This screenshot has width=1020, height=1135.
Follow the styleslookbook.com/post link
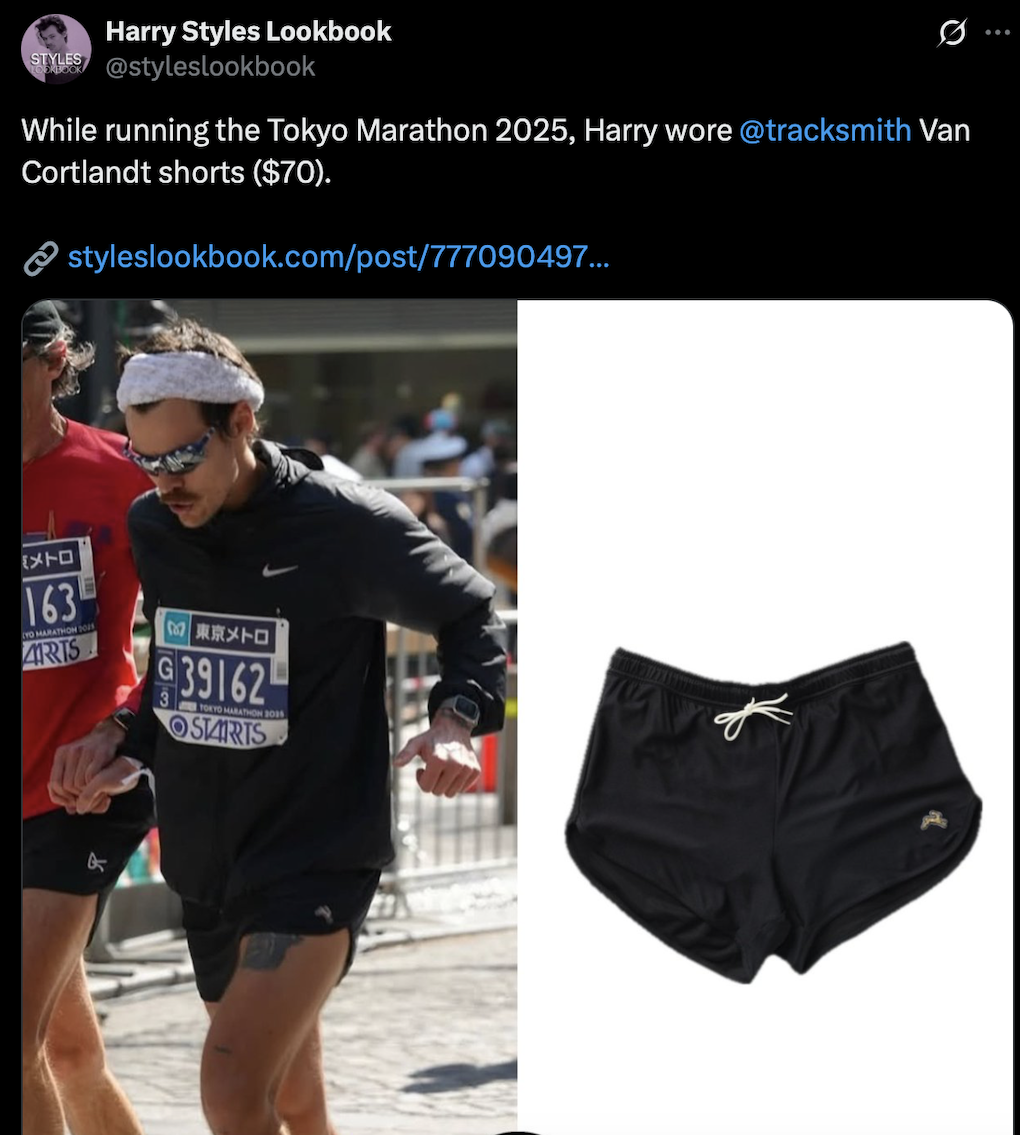338,257
